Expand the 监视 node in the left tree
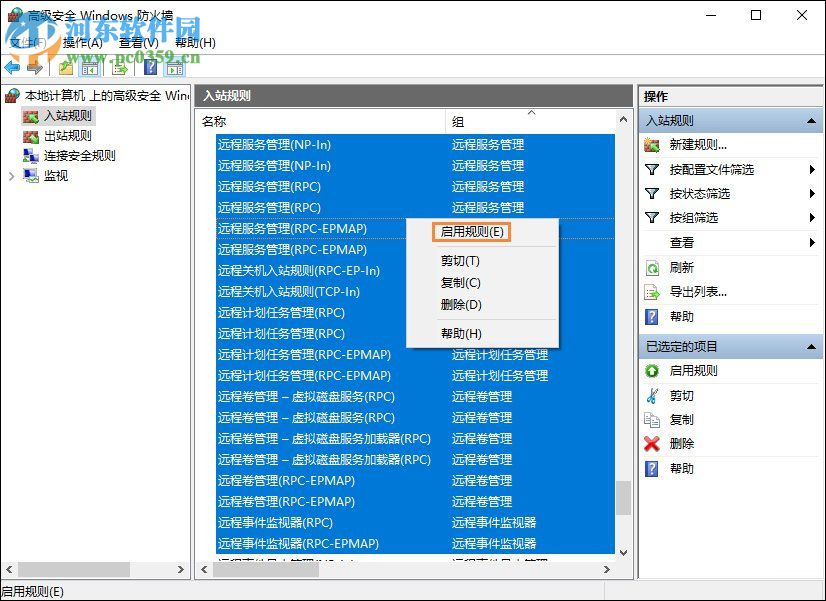The width and height of the screenshot is (826, 601). (x=10, y=176)
